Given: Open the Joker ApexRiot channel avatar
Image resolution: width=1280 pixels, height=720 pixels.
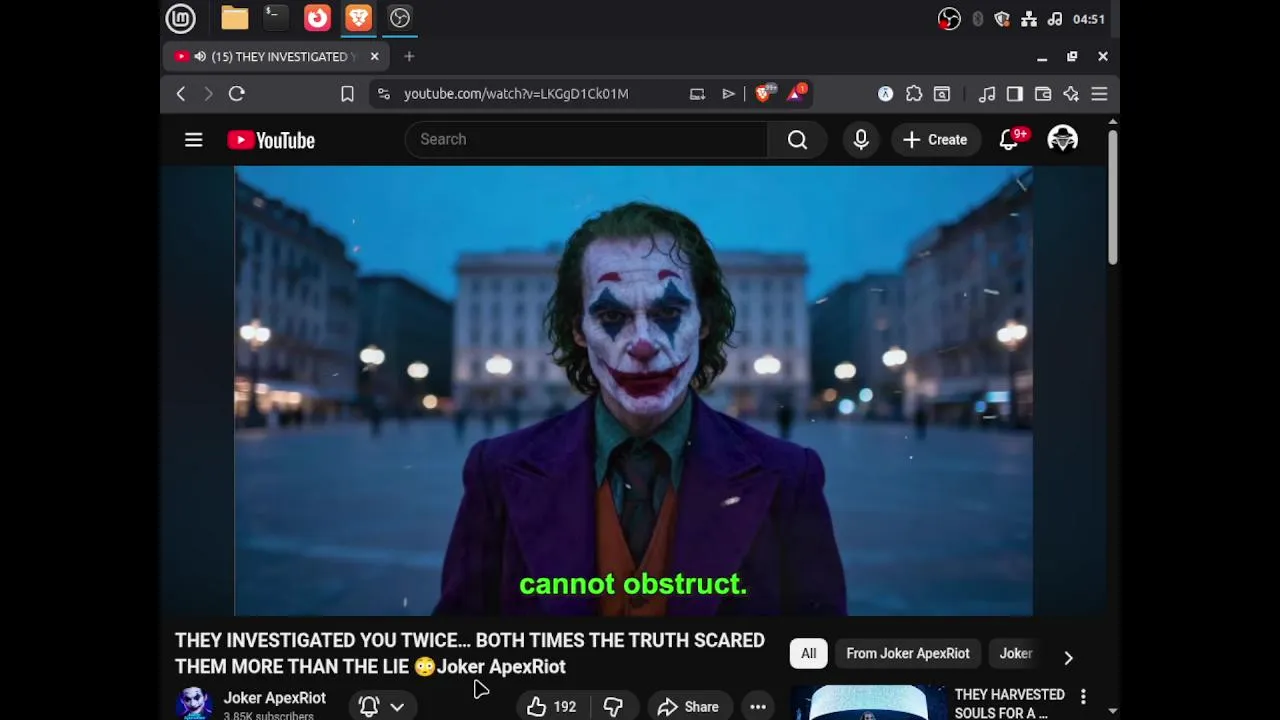Looking at the screenshot, I should pyautogui.click(x=194, y=704).
